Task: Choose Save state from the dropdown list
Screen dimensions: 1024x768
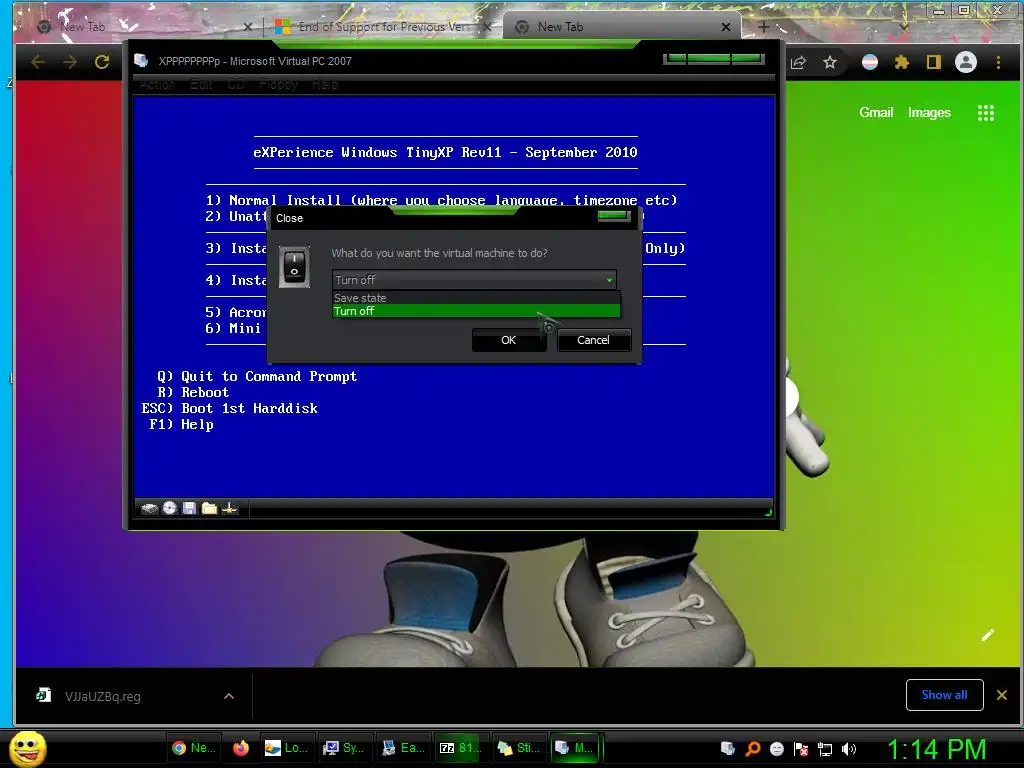Action: click(476, 298)
